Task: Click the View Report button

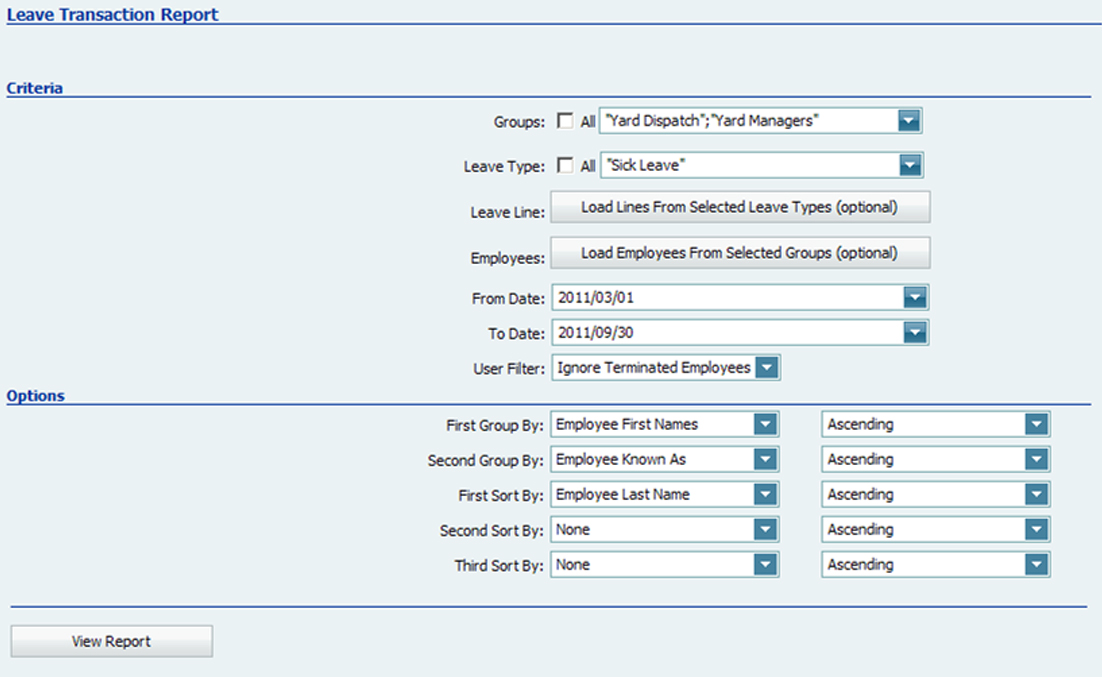Action: tap(110, 640)
